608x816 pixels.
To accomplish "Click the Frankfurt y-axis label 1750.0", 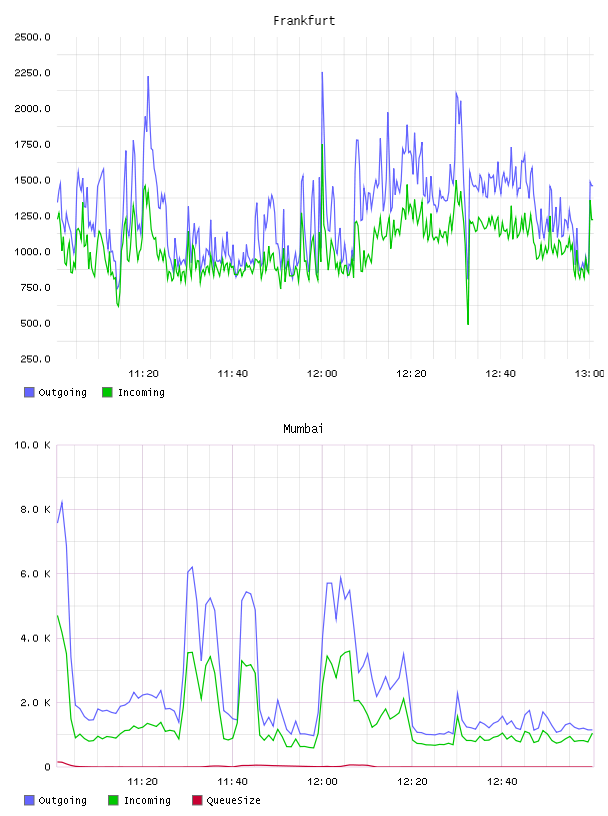I will coord(32,145).
